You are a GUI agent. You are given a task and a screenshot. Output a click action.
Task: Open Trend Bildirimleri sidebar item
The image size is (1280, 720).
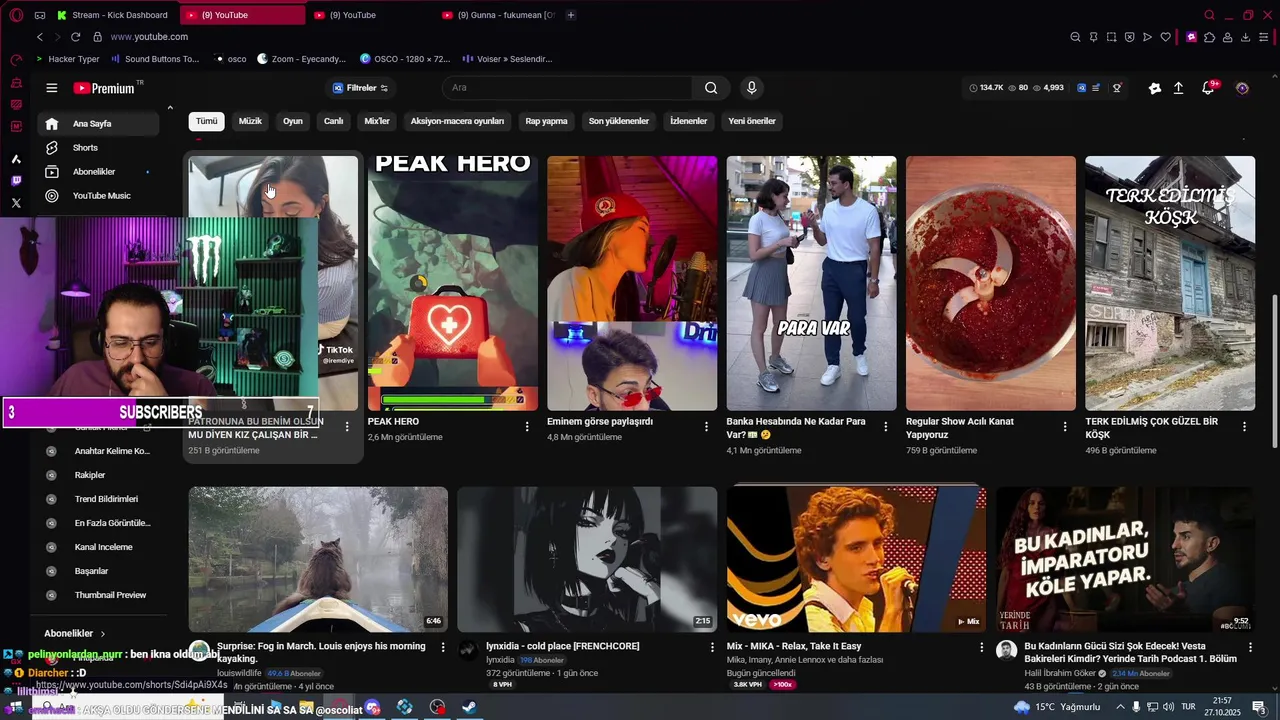tap(98, 499)
